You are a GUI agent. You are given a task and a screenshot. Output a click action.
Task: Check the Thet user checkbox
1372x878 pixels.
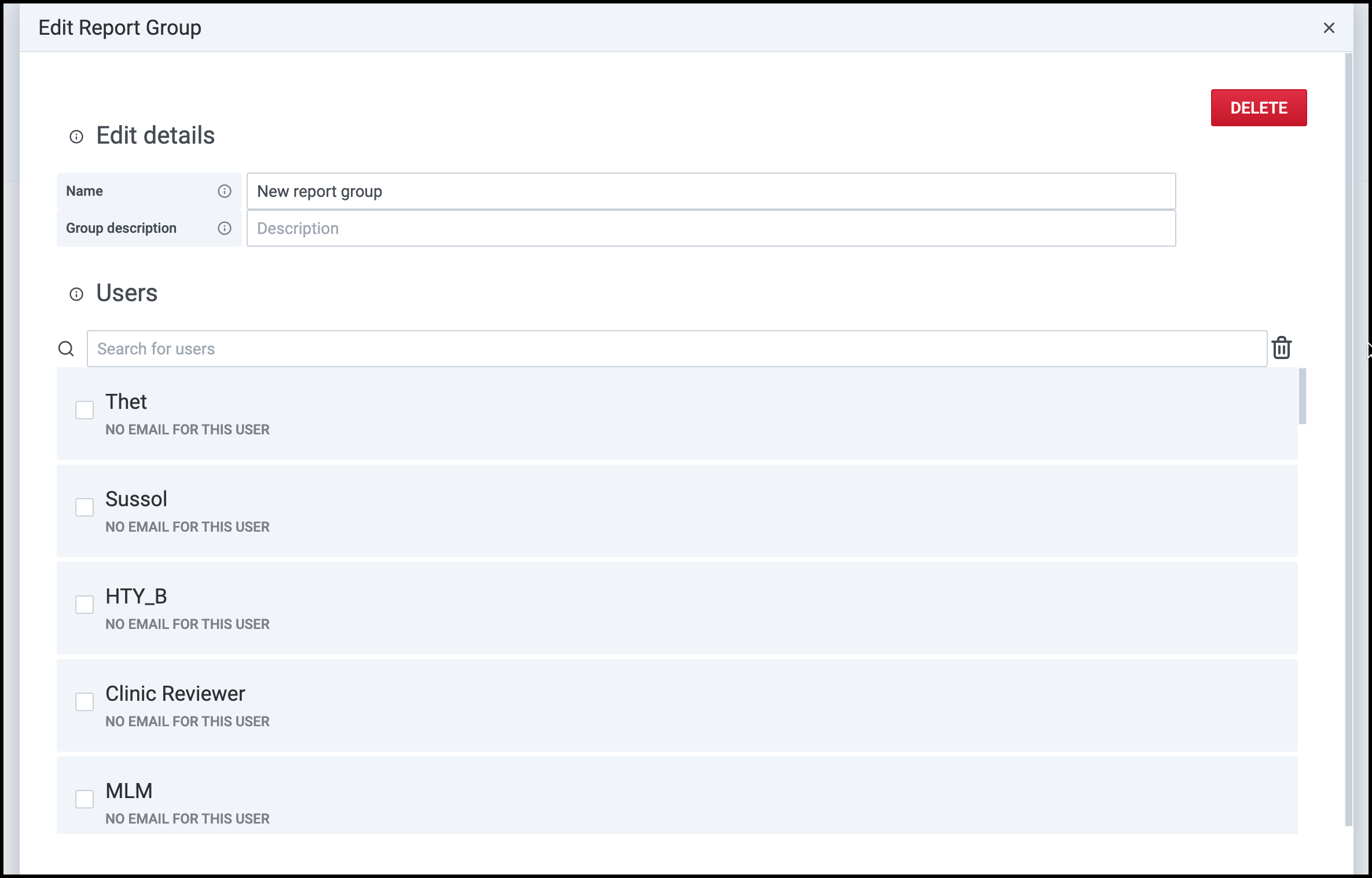tap(85, 410)
